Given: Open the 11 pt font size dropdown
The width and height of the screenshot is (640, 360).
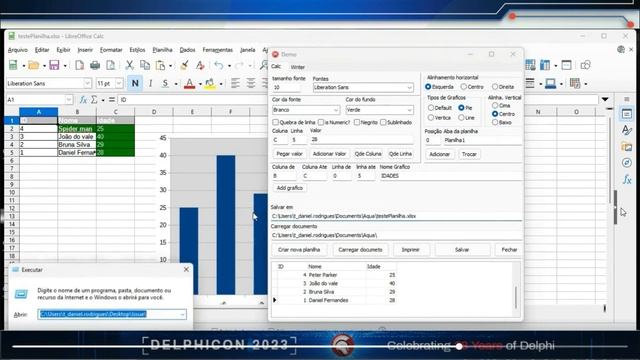Looking at the screenshot, I should [119, 83].
